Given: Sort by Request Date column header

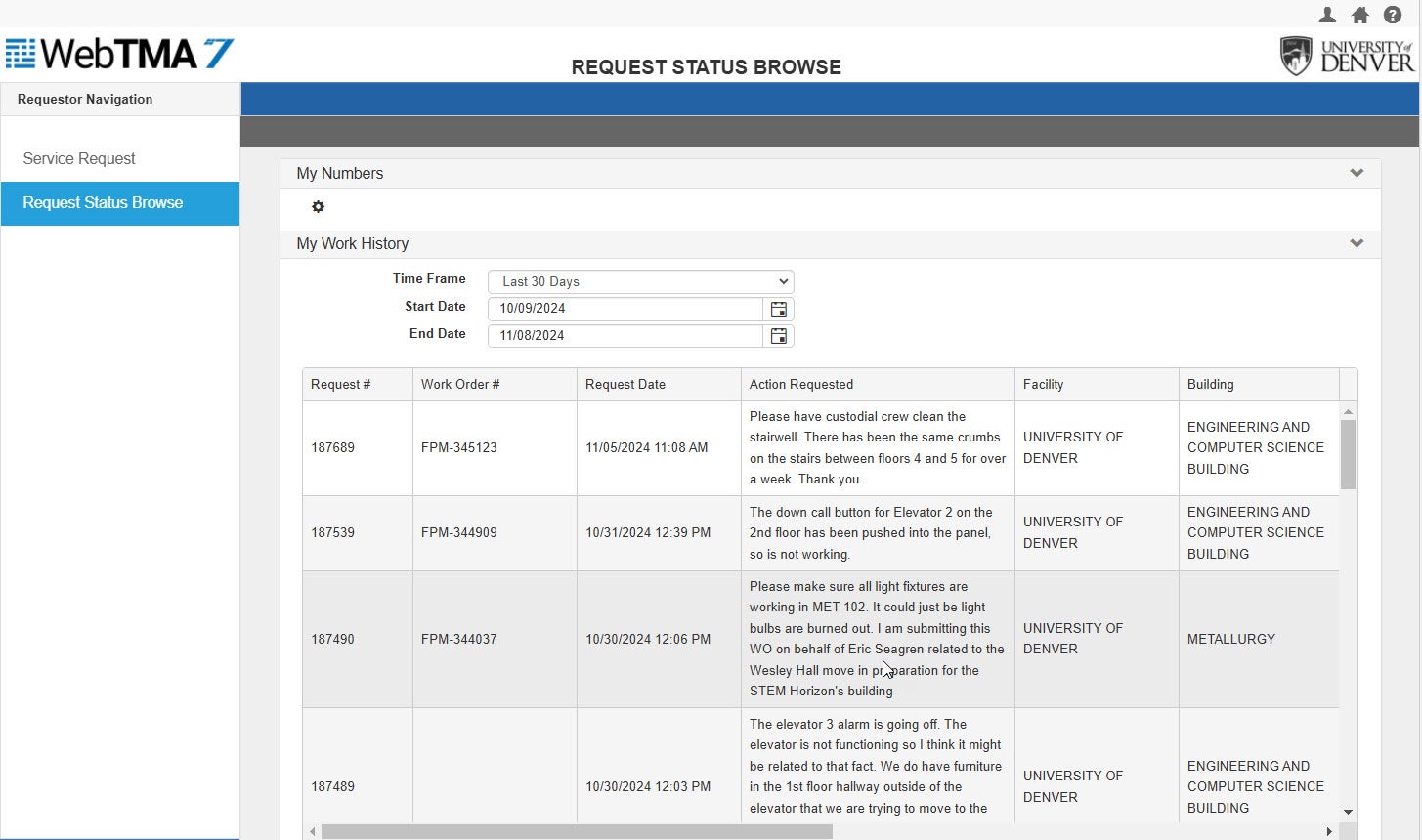Looking at the screenshot, I should [x=625, y=385].
